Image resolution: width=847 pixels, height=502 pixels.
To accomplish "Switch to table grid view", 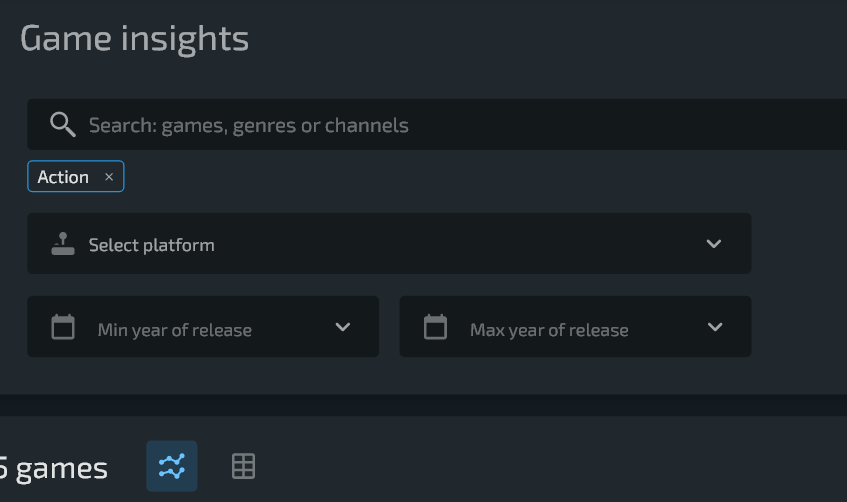I will (x=244, y=466).
